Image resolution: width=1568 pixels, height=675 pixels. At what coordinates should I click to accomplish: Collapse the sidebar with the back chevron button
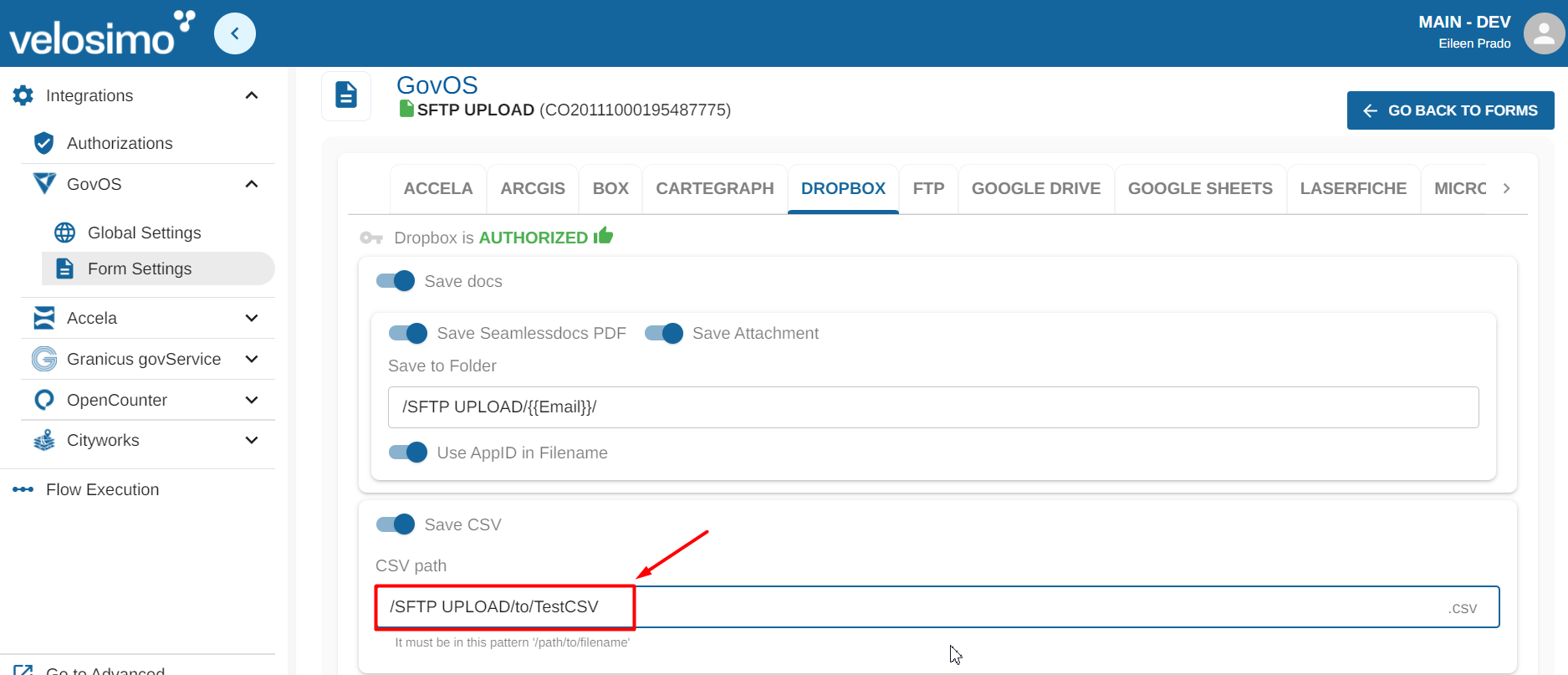(235, 33)
